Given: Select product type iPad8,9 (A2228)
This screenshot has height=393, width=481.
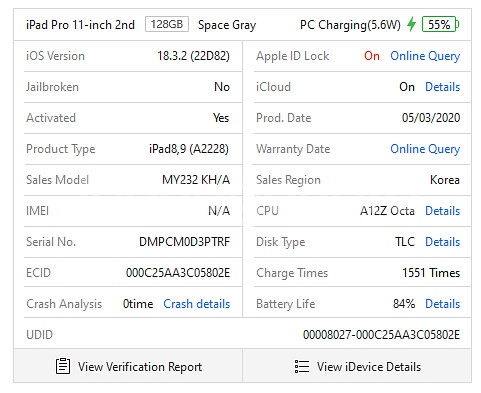Looking at the screenshot, I should pyautogui.click(x=189, y=149).
